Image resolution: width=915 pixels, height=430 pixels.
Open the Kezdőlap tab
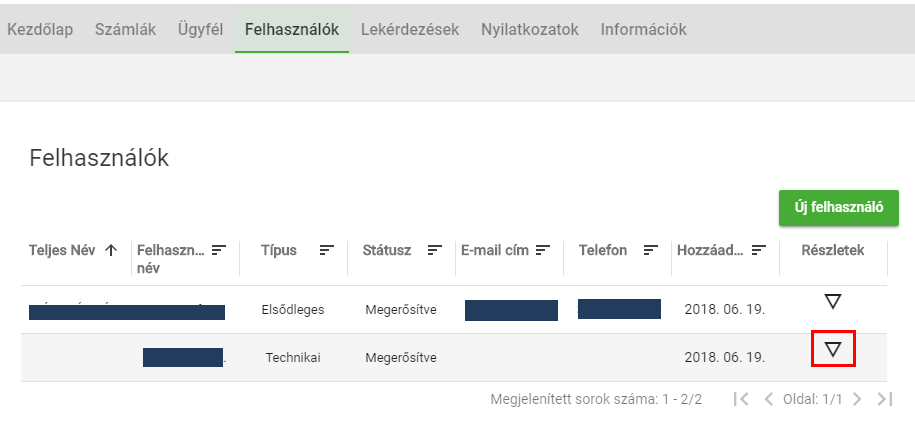pyautogui.click(x=40, y=29)
